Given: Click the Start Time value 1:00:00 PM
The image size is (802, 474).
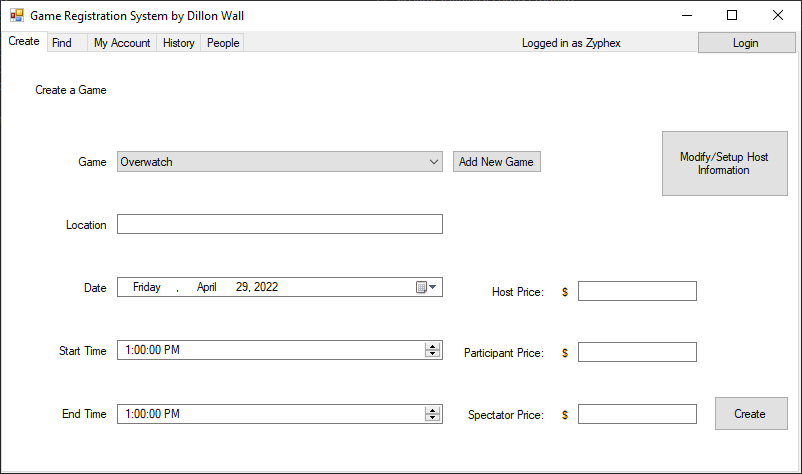Looking at the screenshot, I should coord(152,350).
